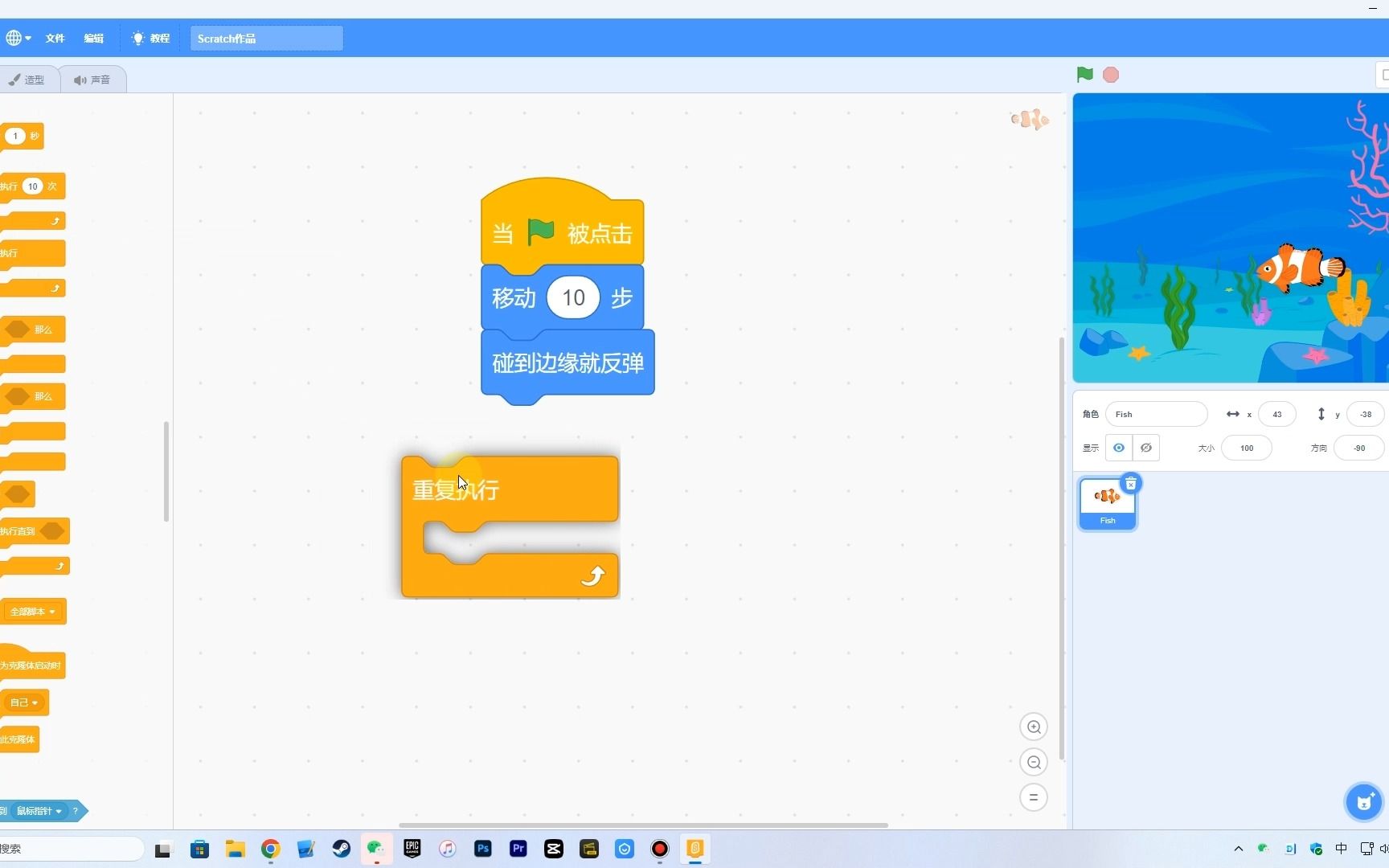The width and height of the screenshot is (1389, 868).
Task: Stop the project with the red stop button
Action: [1111, 74]
